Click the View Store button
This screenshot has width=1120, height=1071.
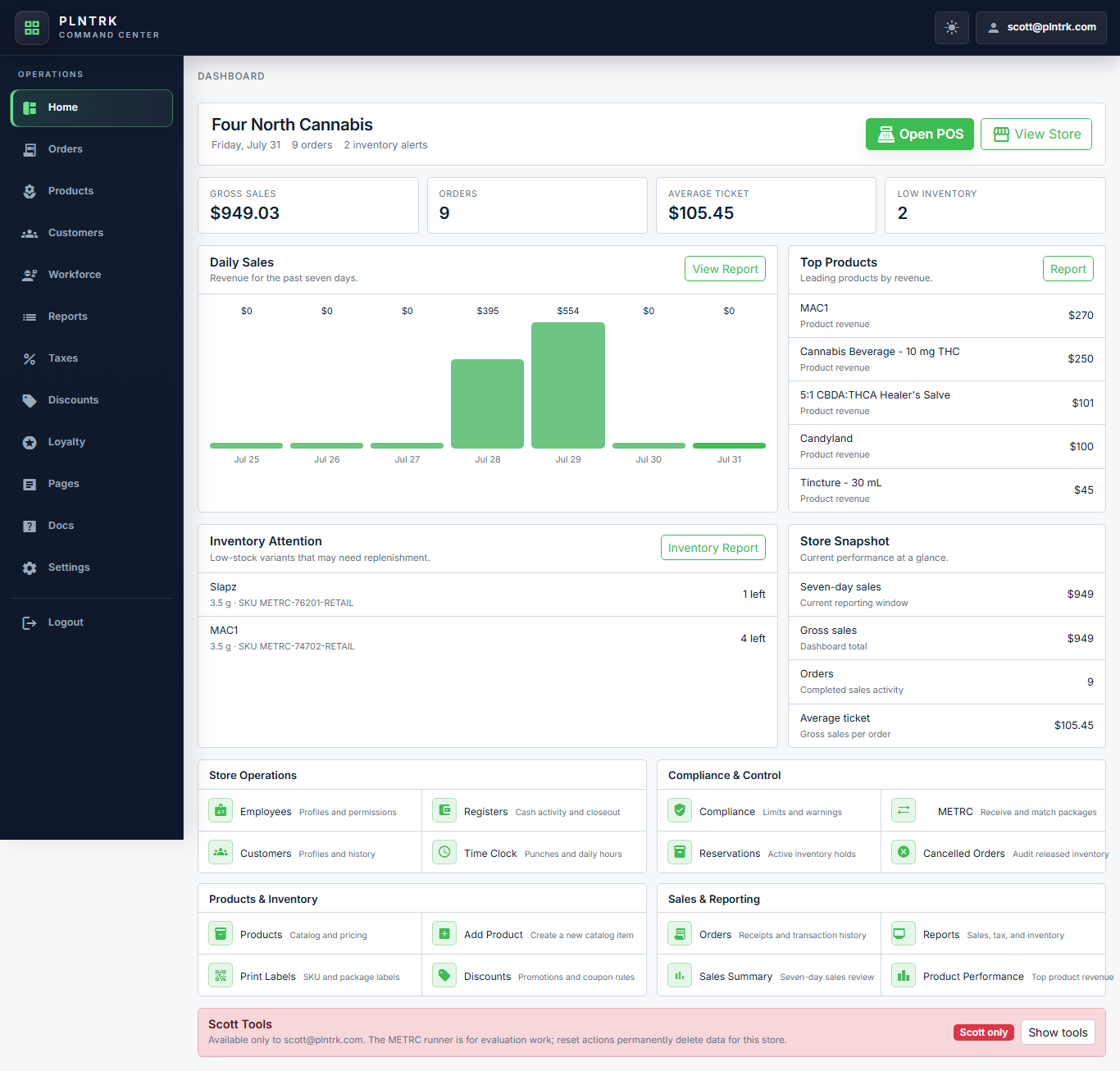(1036, 134)
